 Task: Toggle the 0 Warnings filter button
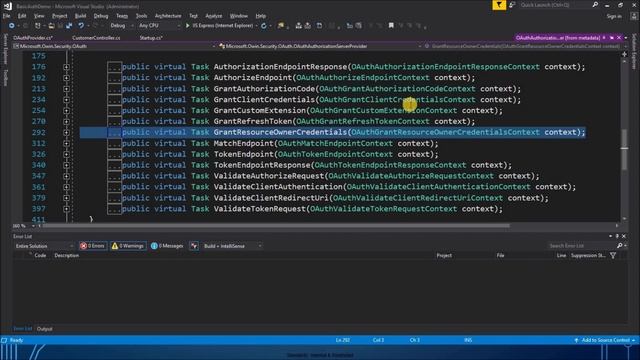point(128,246)
